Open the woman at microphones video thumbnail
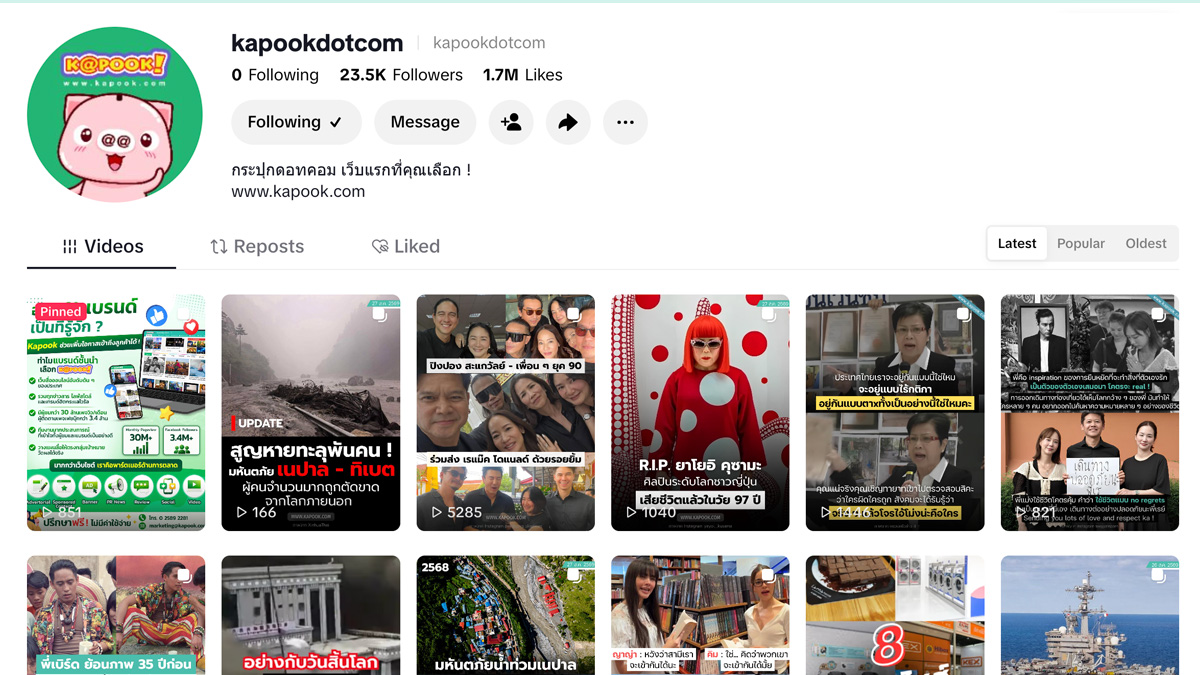 pyautogui.click(x=895, y=412)
